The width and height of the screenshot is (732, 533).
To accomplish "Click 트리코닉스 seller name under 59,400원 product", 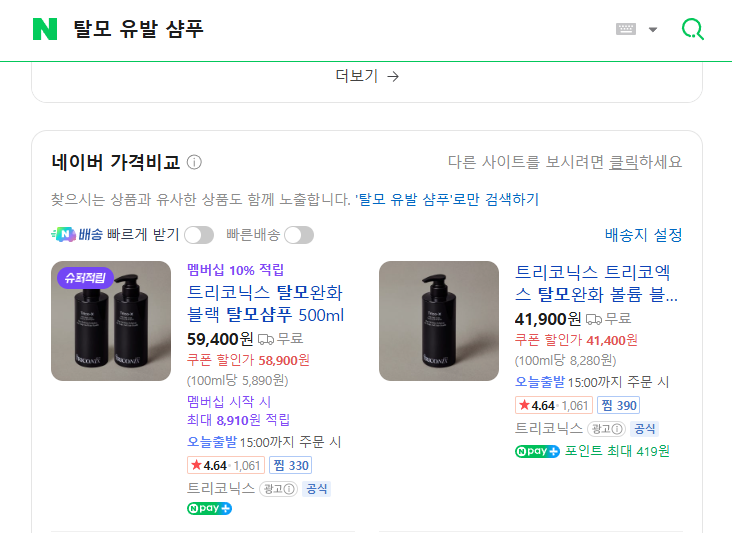I will (x=221, y=488).
